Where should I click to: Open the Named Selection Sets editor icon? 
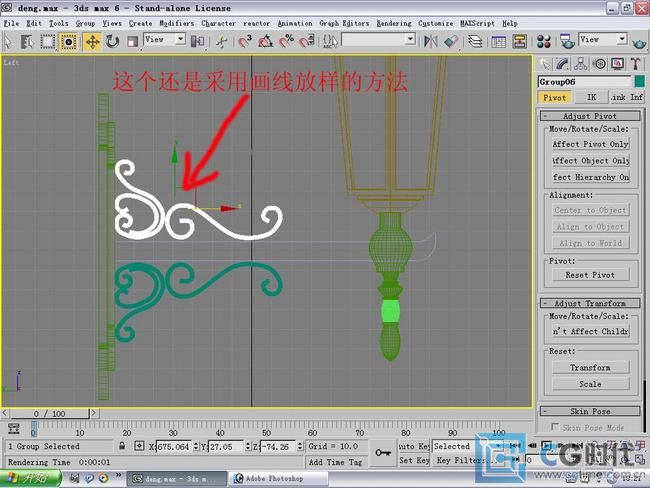tap(330, 41)
